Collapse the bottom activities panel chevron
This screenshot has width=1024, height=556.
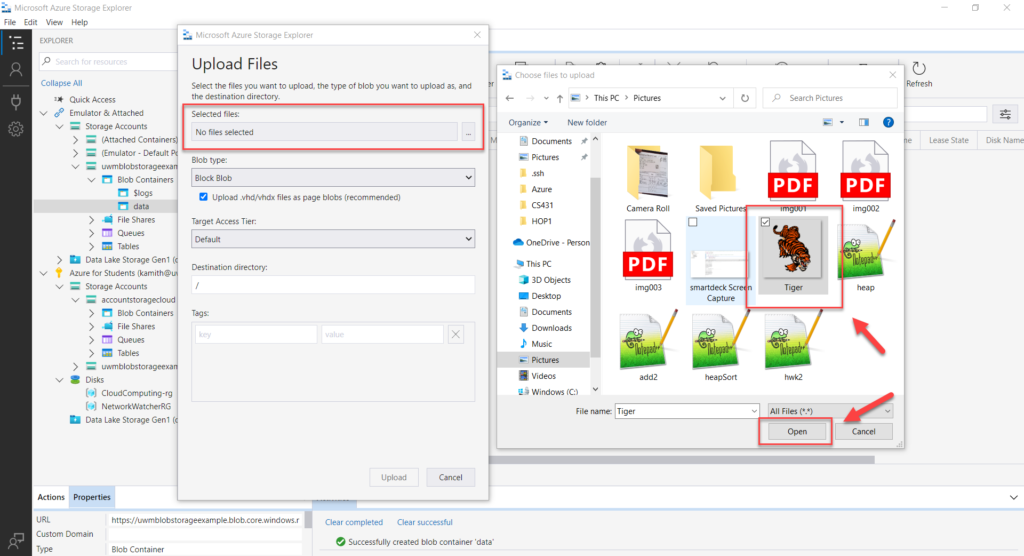coord(1013,497)
